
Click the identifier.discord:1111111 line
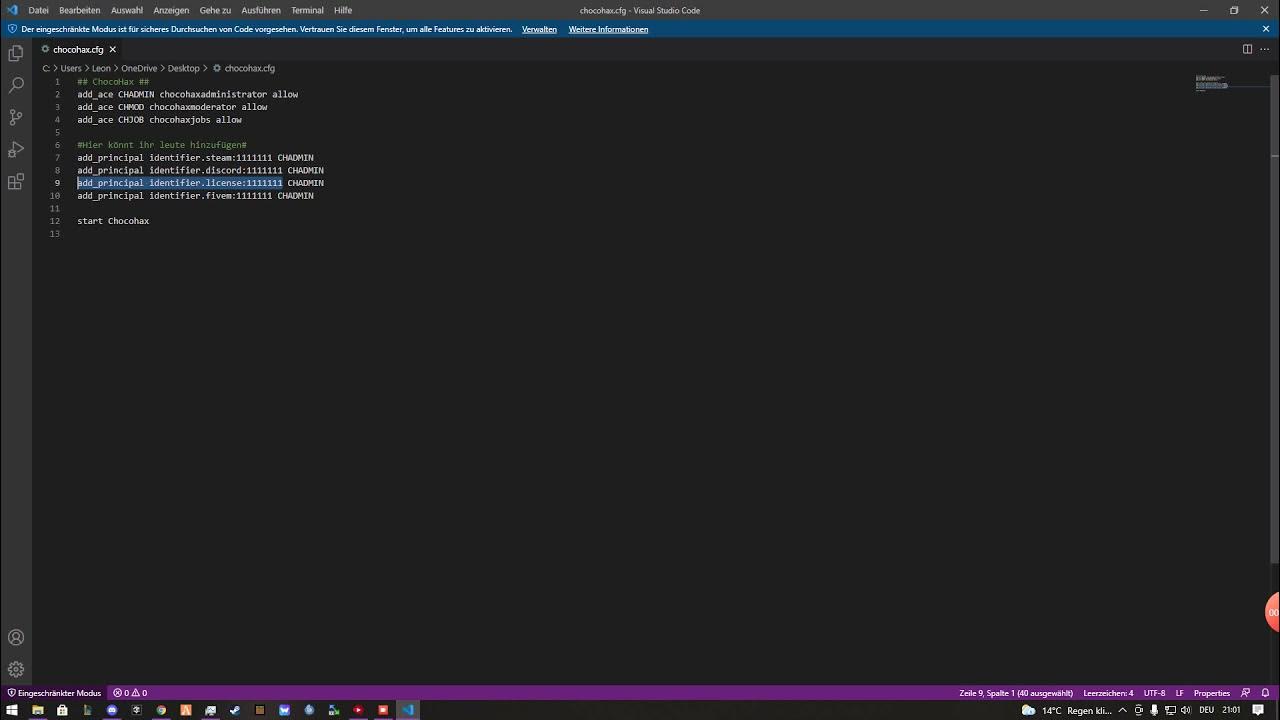click(200, 171)
